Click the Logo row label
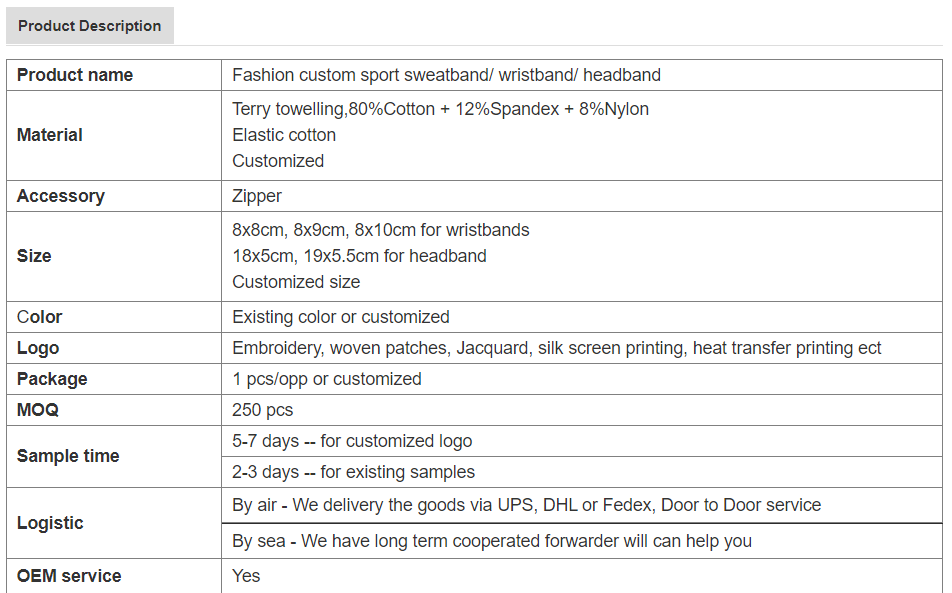The width and height of the screenshot is (952, 593). pyautogui.click(x=38, y=348)
